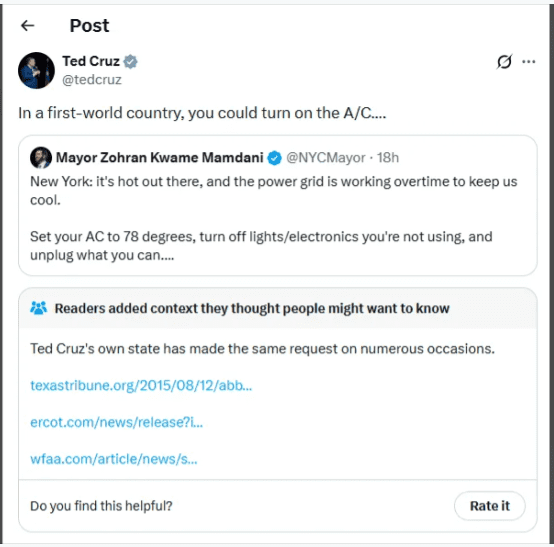Open Ted Cruz's profile avatar
Viewport: 554px width, 547px height.
36,70
